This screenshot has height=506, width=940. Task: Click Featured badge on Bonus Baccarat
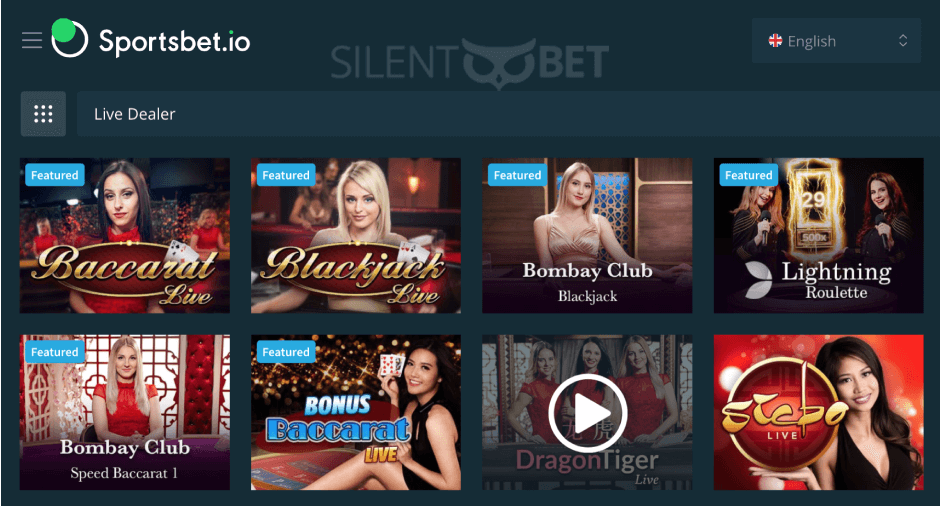286,352
